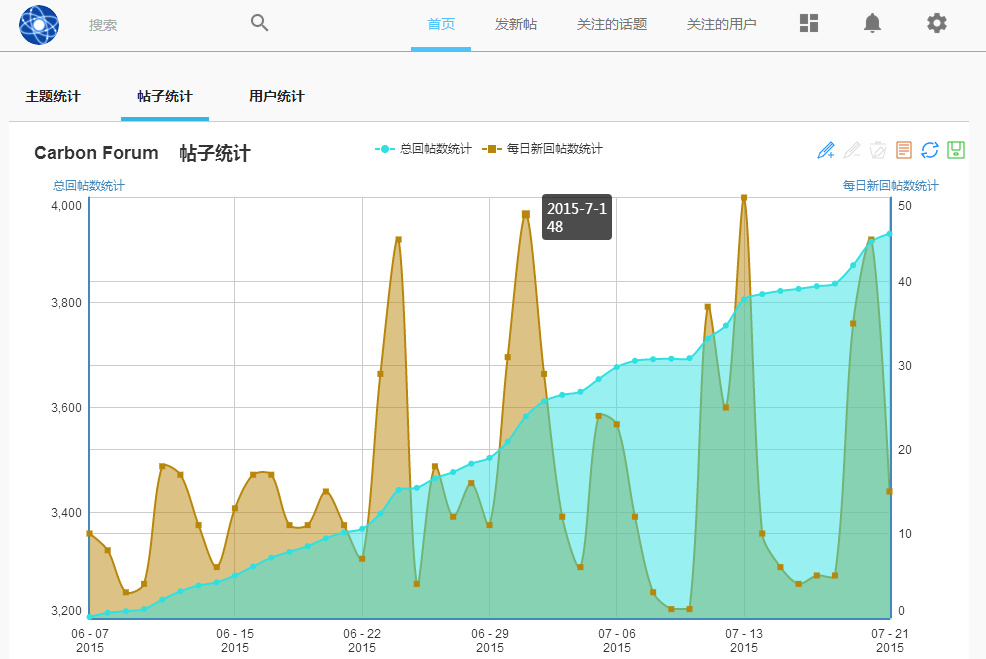Open settings via the gear icon

pos(937,23)
